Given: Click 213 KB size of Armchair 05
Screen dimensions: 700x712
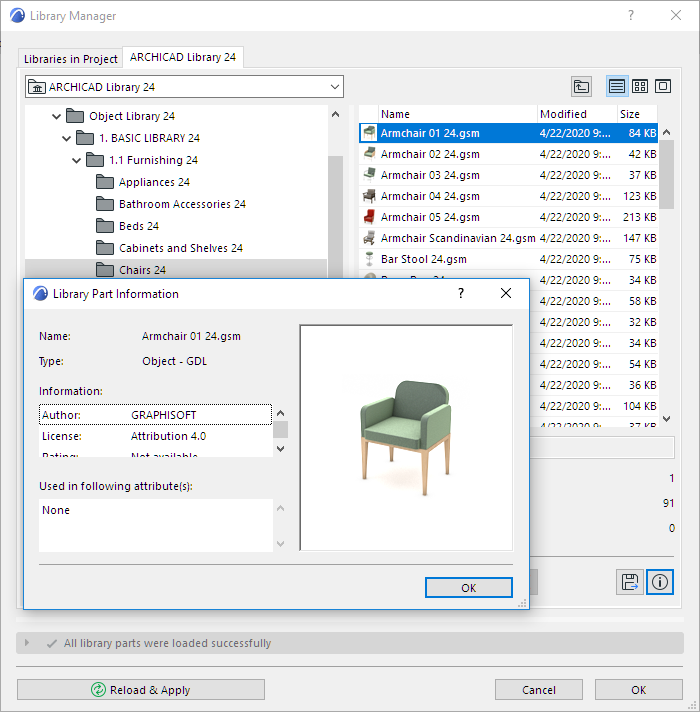Looking at the screenshot, I should click(x=640, y=217).
